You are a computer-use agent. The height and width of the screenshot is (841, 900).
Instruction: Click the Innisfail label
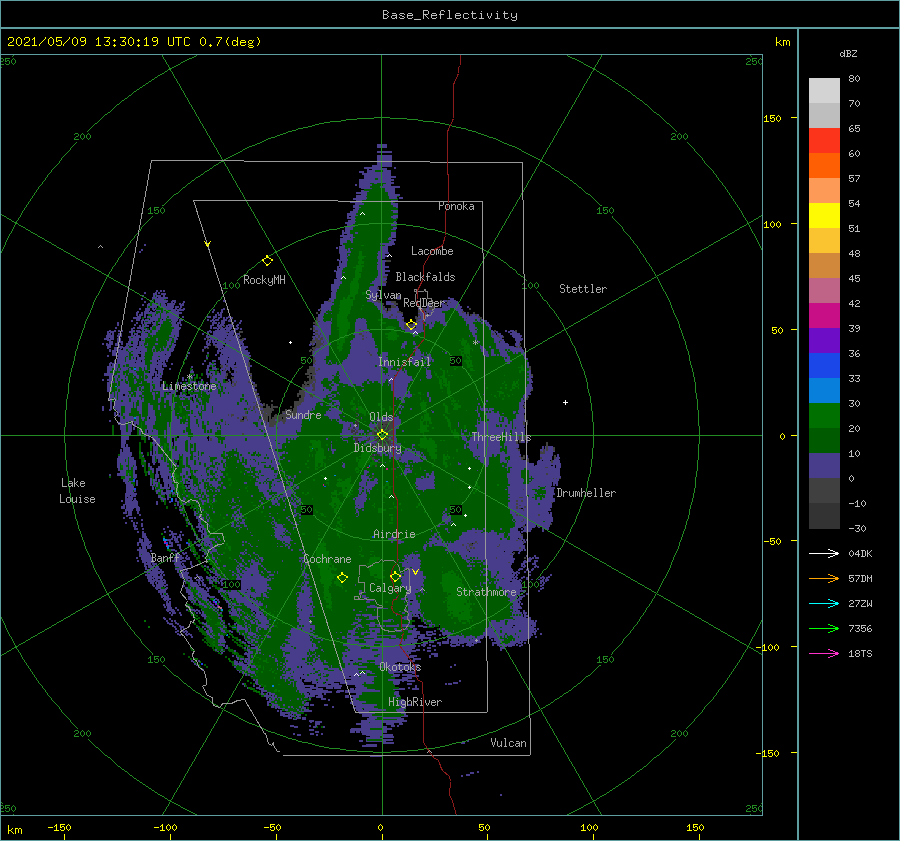click(x=404, y=362)
